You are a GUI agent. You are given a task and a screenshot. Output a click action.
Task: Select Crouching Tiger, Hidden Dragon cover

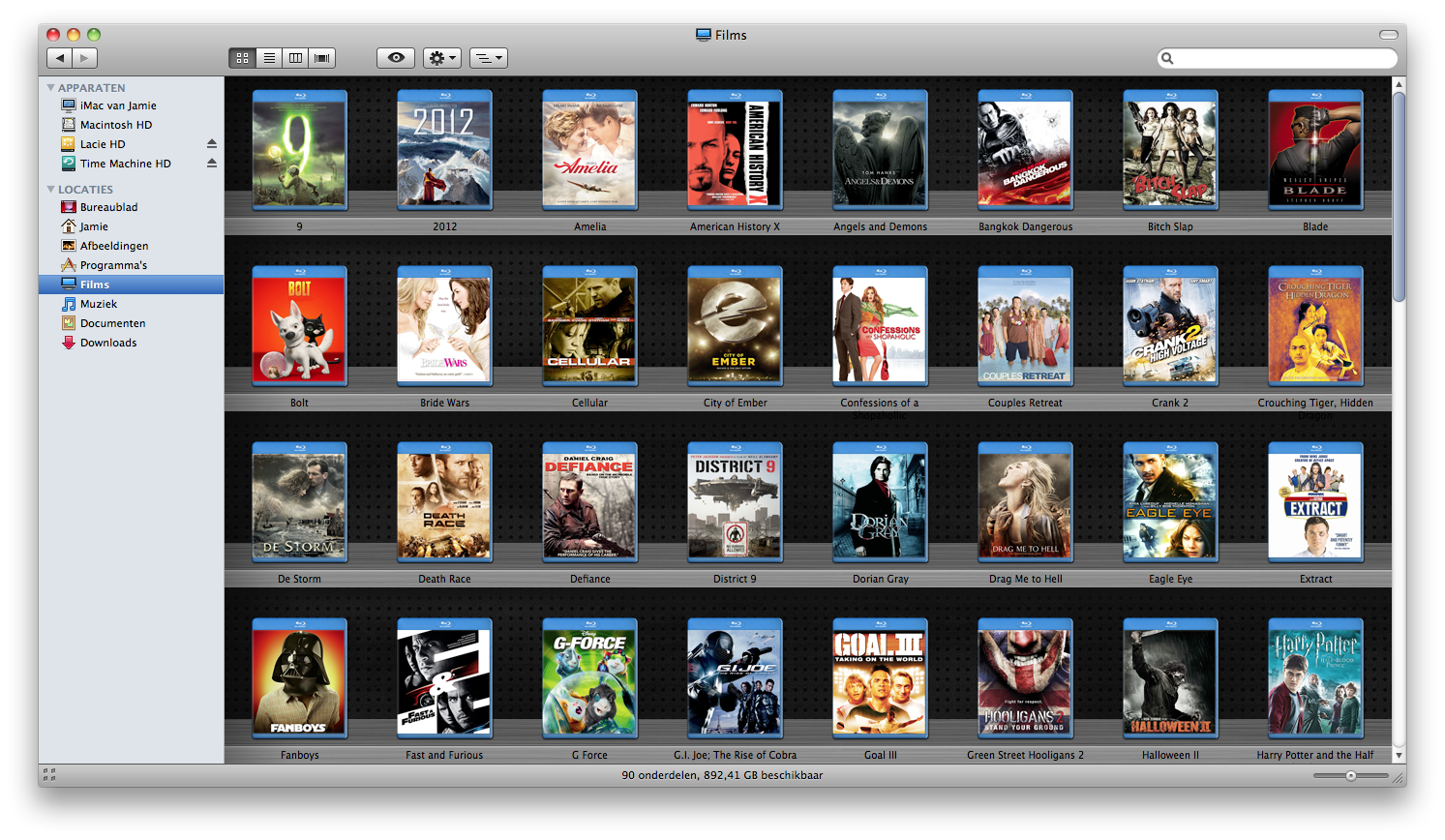click(1315, 326)
